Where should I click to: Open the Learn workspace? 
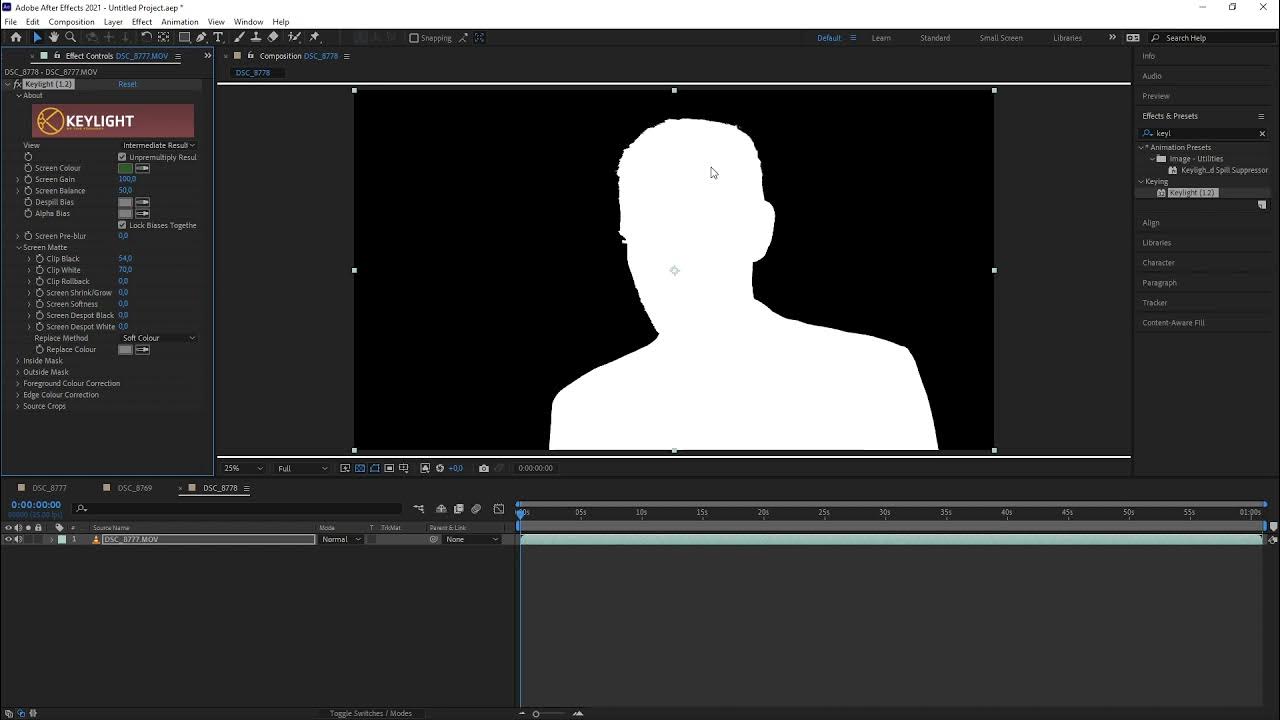coord(881,38)
